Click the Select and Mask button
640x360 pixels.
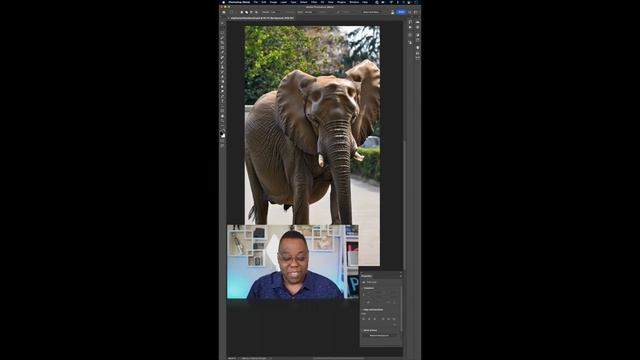coord(371,12)
